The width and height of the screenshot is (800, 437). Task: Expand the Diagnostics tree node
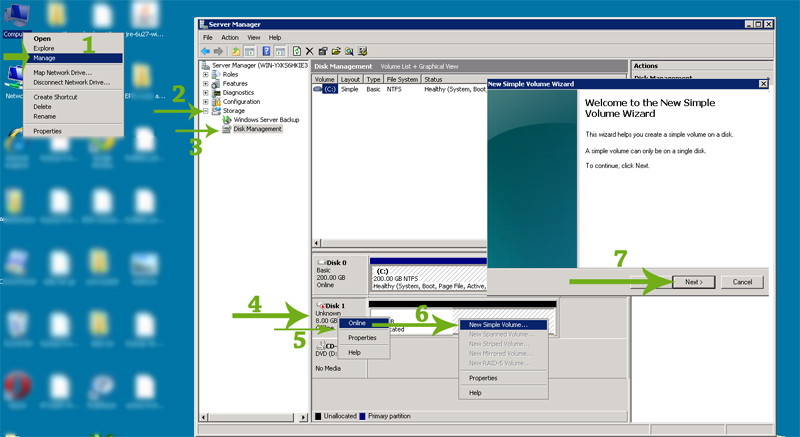tap(206, 93)
